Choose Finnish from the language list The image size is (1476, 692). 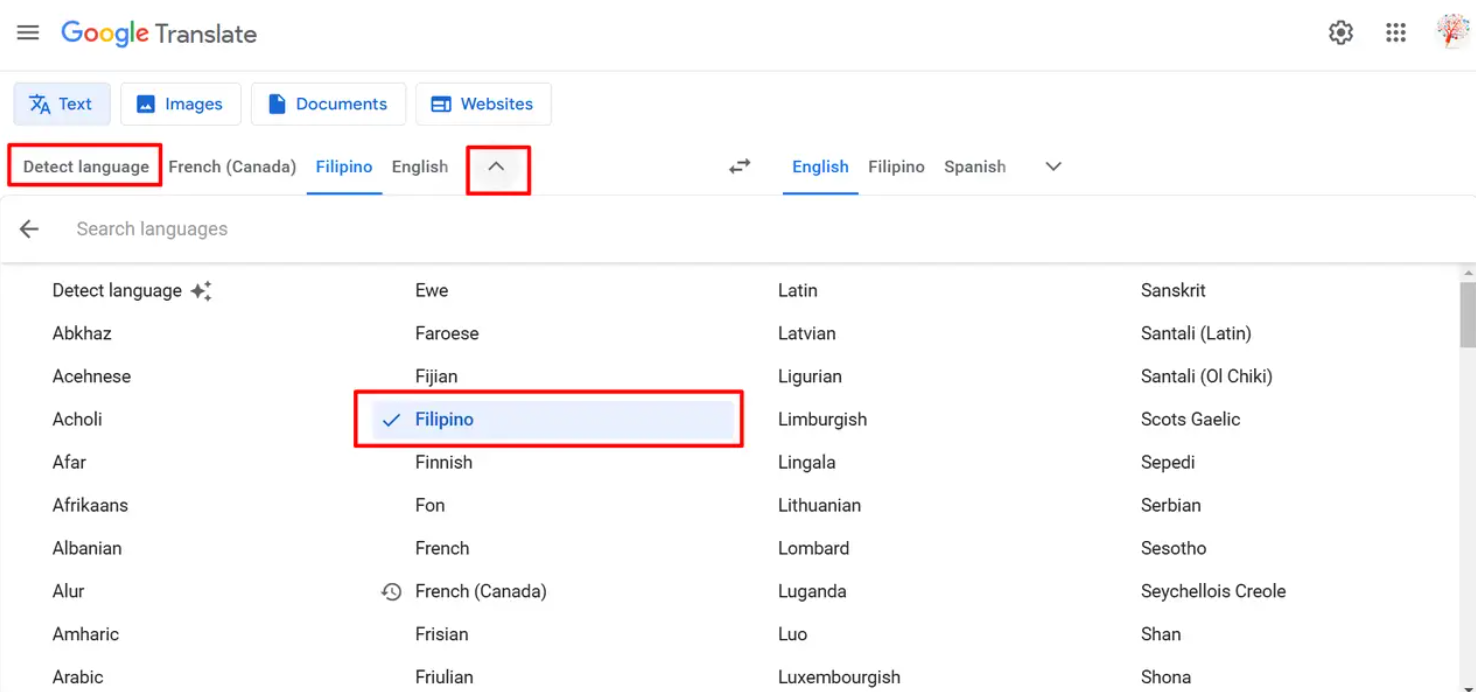click(x=444, y=463)
